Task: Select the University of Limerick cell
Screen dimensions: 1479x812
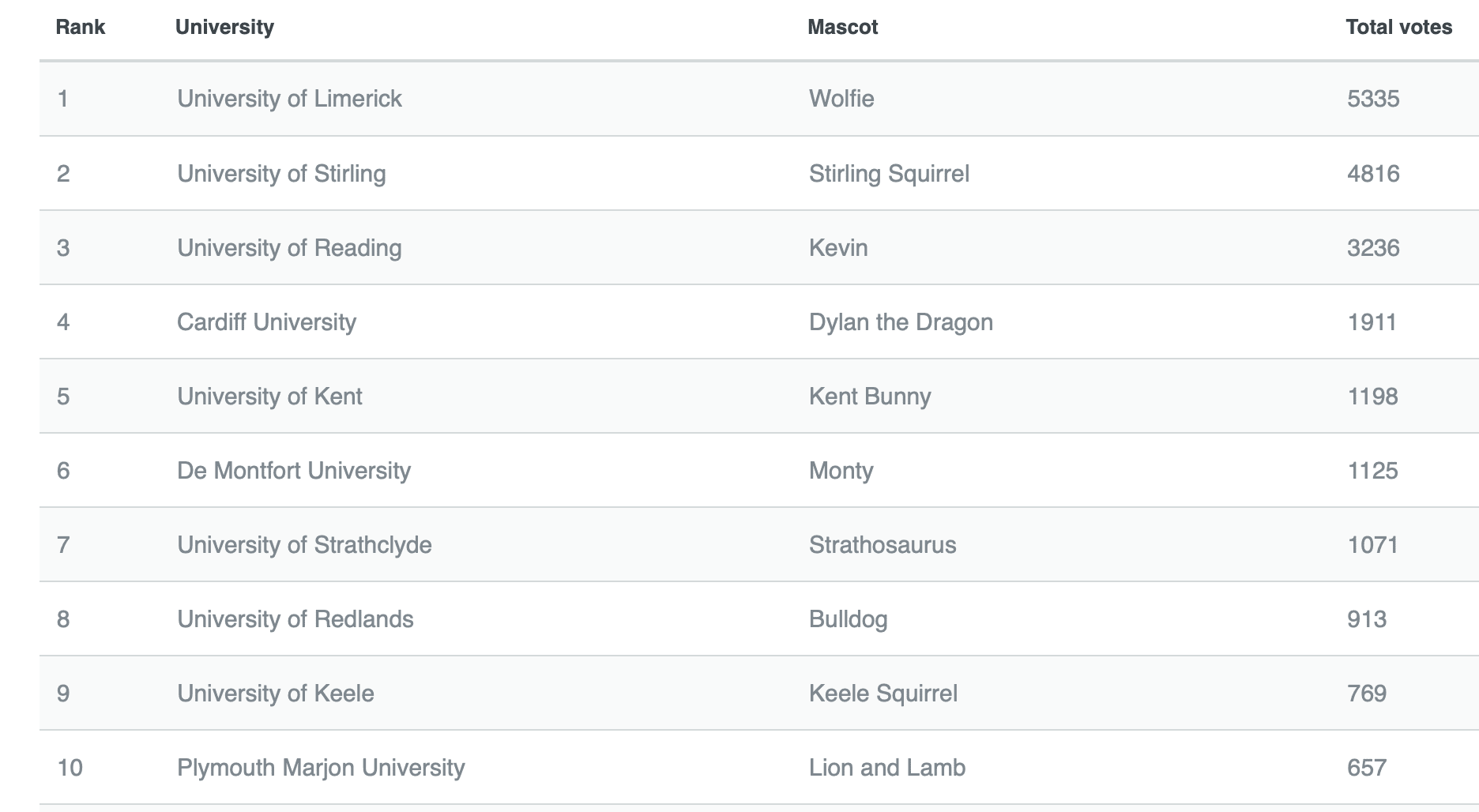Action: coord(289,99)
